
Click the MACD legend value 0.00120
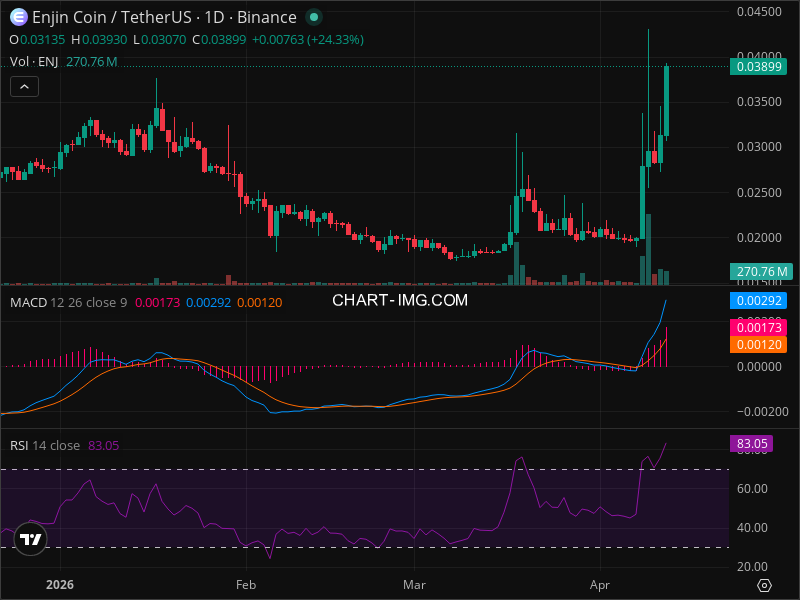pyautogui.click(x=260, y=303)
